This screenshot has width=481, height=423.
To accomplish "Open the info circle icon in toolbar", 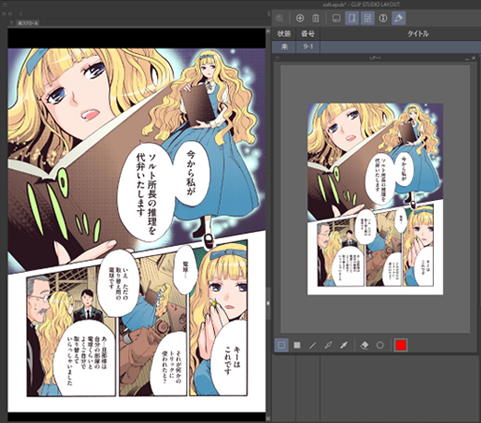I will pyautogui.click(x=383, y=18).
